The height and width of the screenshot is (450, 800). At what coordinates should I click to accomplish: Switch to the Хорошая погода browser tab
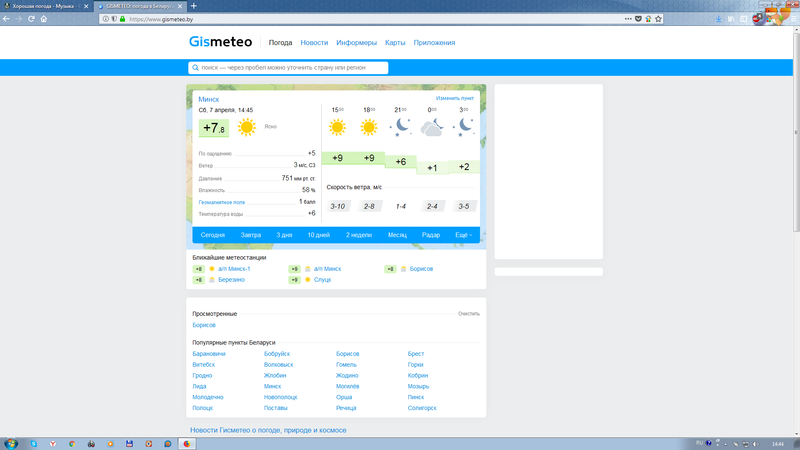[x=46, y=6]
